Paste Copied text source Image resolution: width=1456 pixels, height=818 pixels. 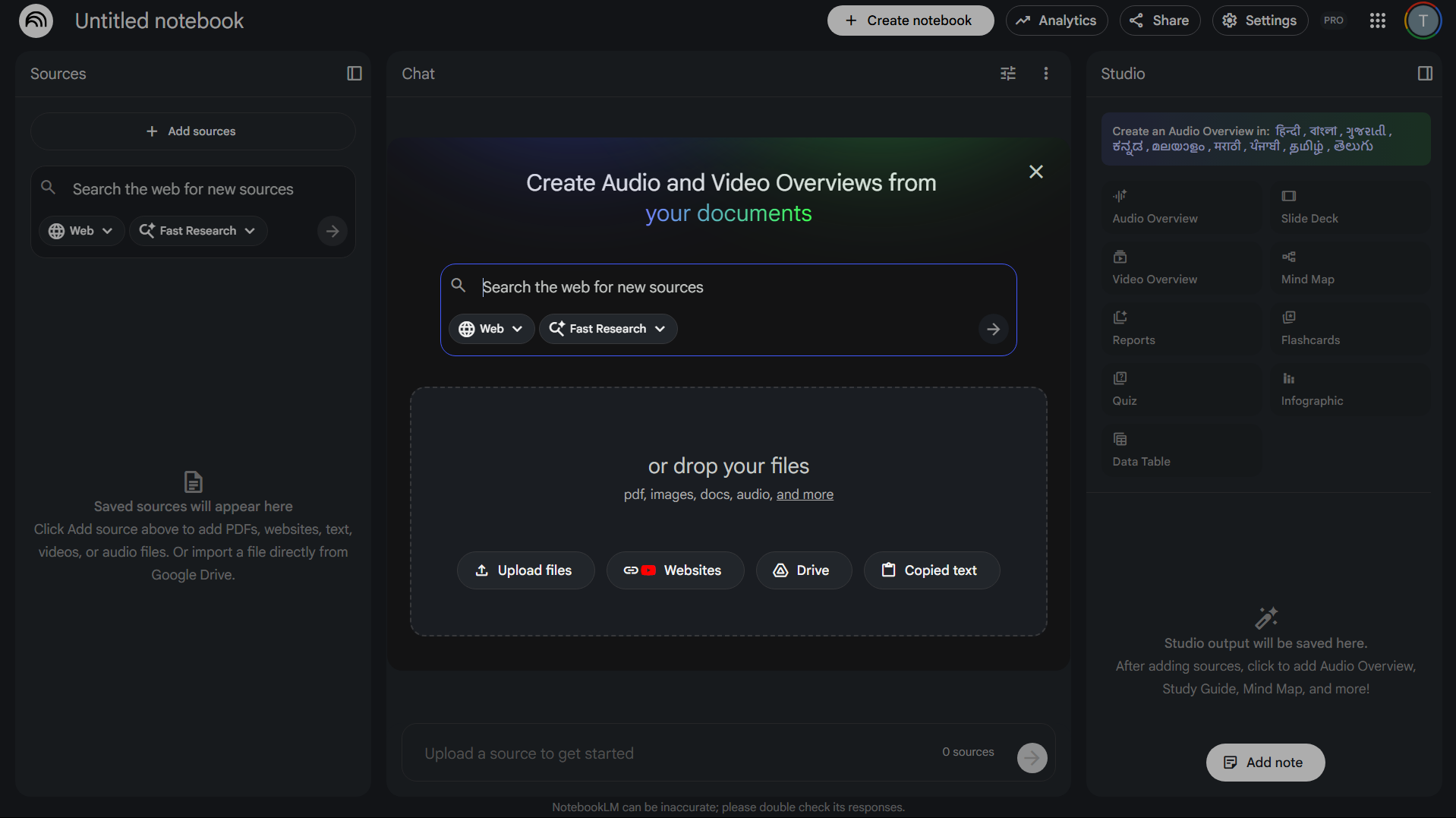point(931,570)
